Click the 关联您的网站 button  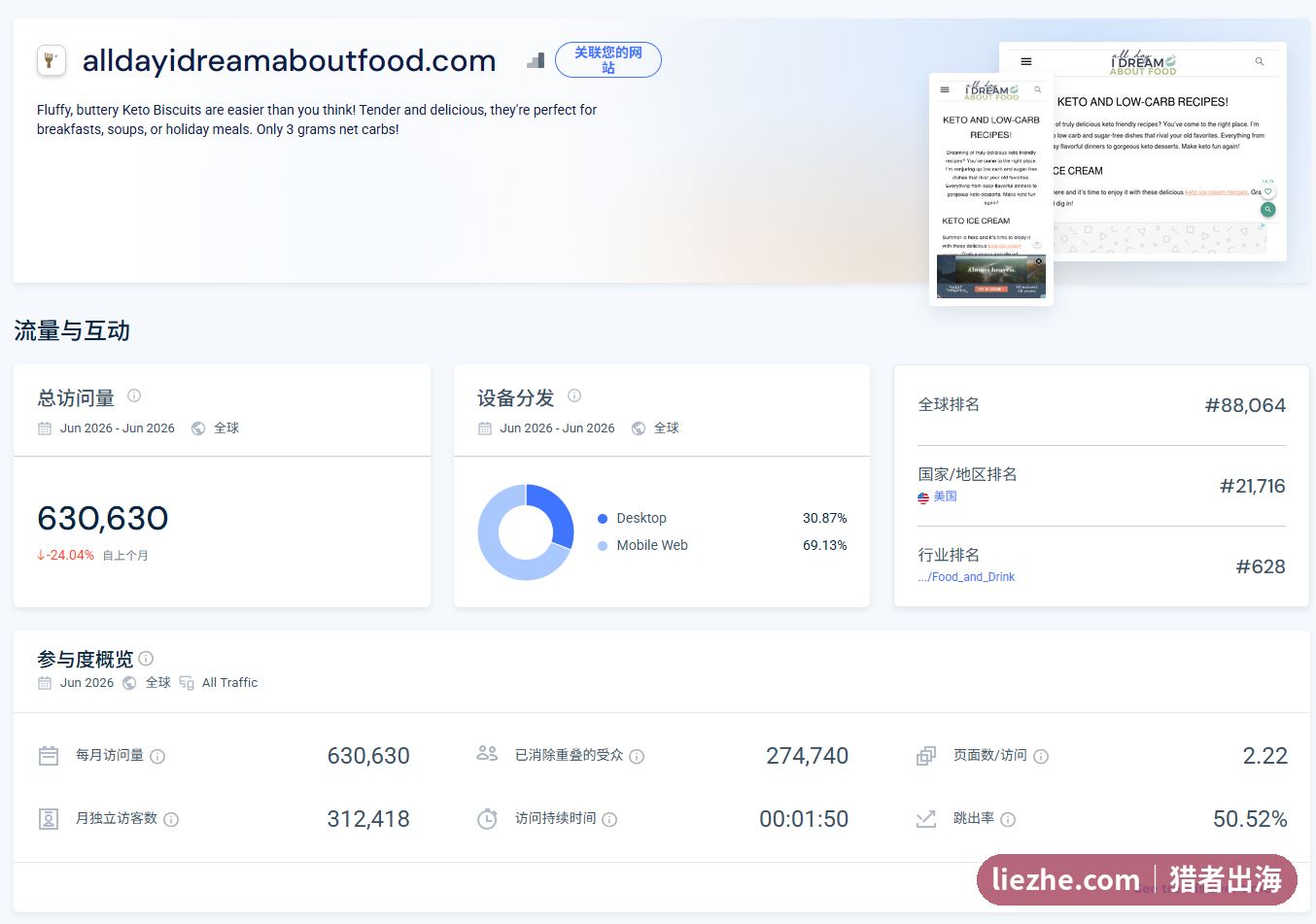608,60
